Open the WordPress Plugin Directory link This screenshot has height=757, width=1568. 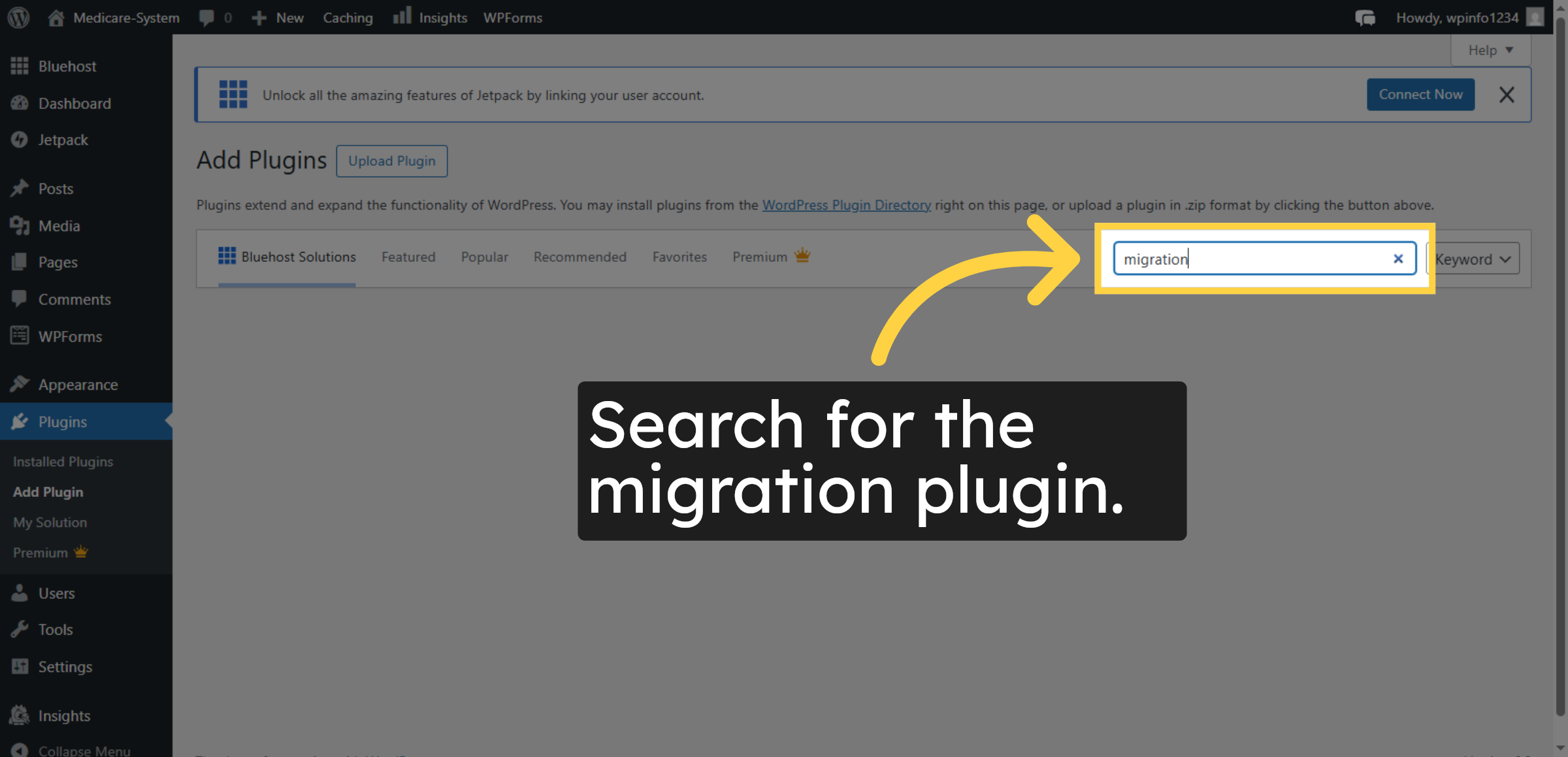point(846,204)
